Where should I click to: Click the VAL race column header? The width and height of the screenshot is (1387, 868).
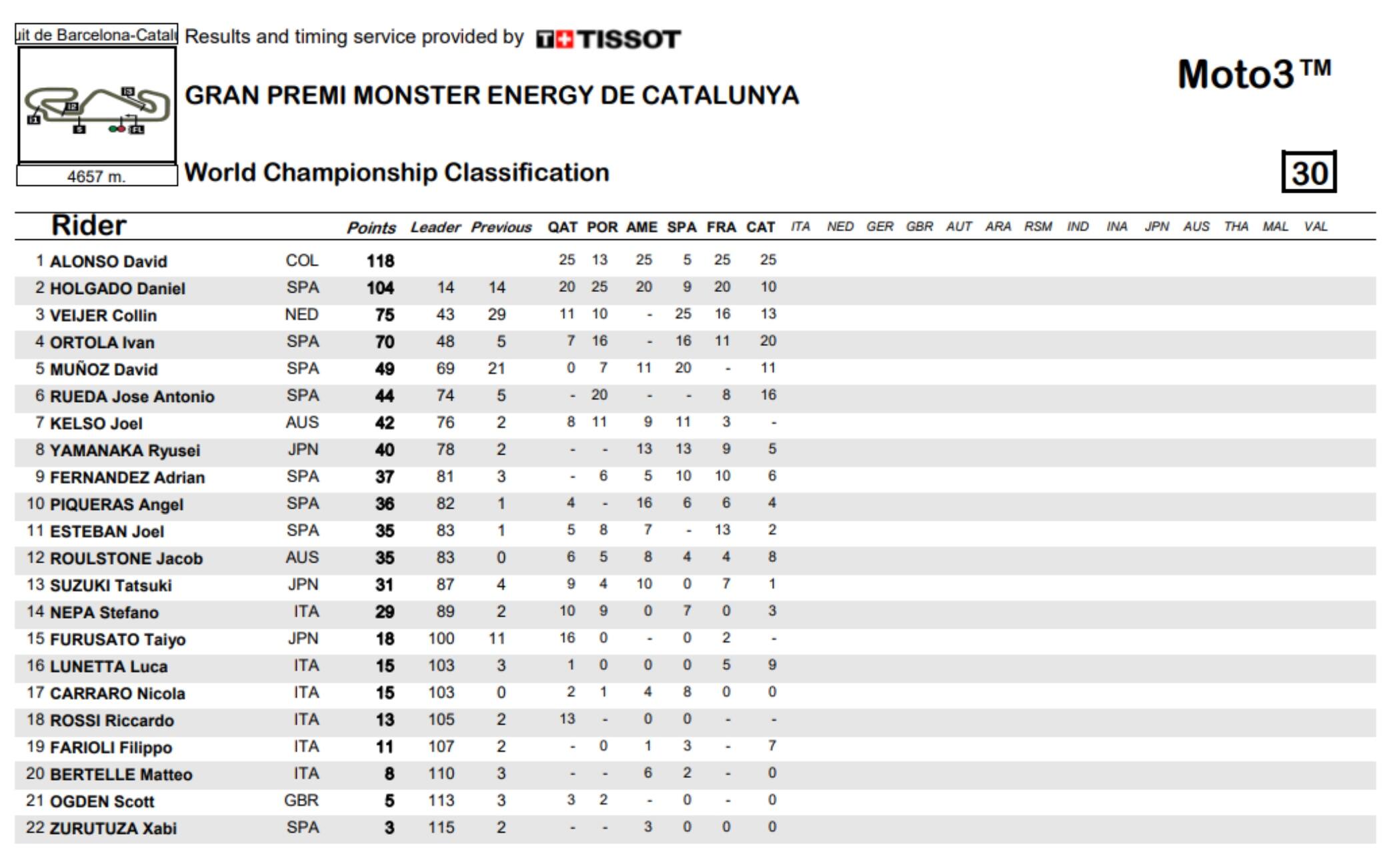point(1315,227)
